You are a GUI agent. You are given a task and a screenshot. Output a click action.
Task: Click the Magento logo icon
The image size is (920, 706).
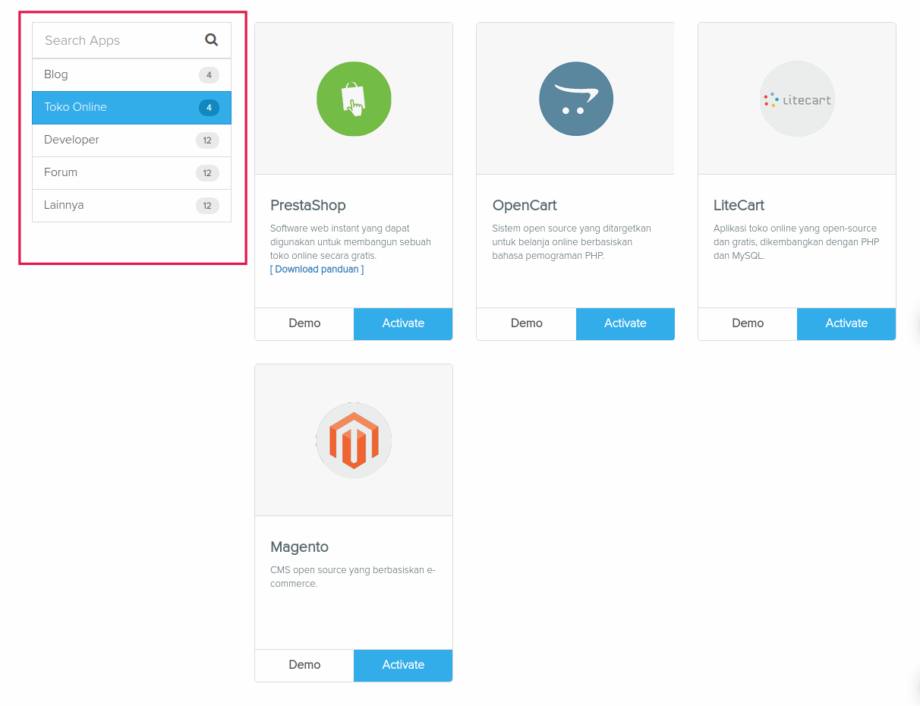tap(353, 440)
